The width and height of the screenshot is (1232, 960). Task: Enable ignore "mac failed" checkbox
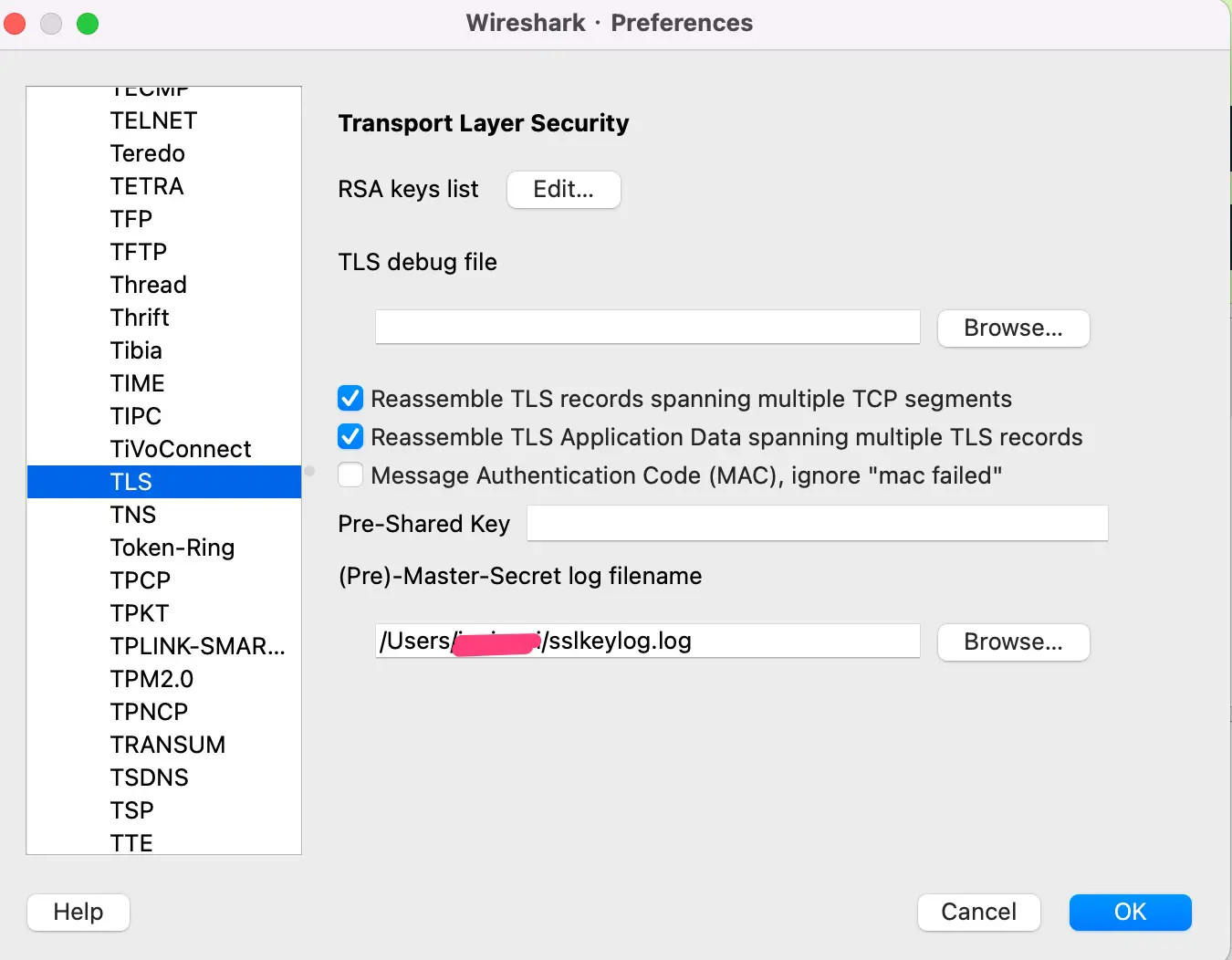pyautogui.click(x=350, y=475)
